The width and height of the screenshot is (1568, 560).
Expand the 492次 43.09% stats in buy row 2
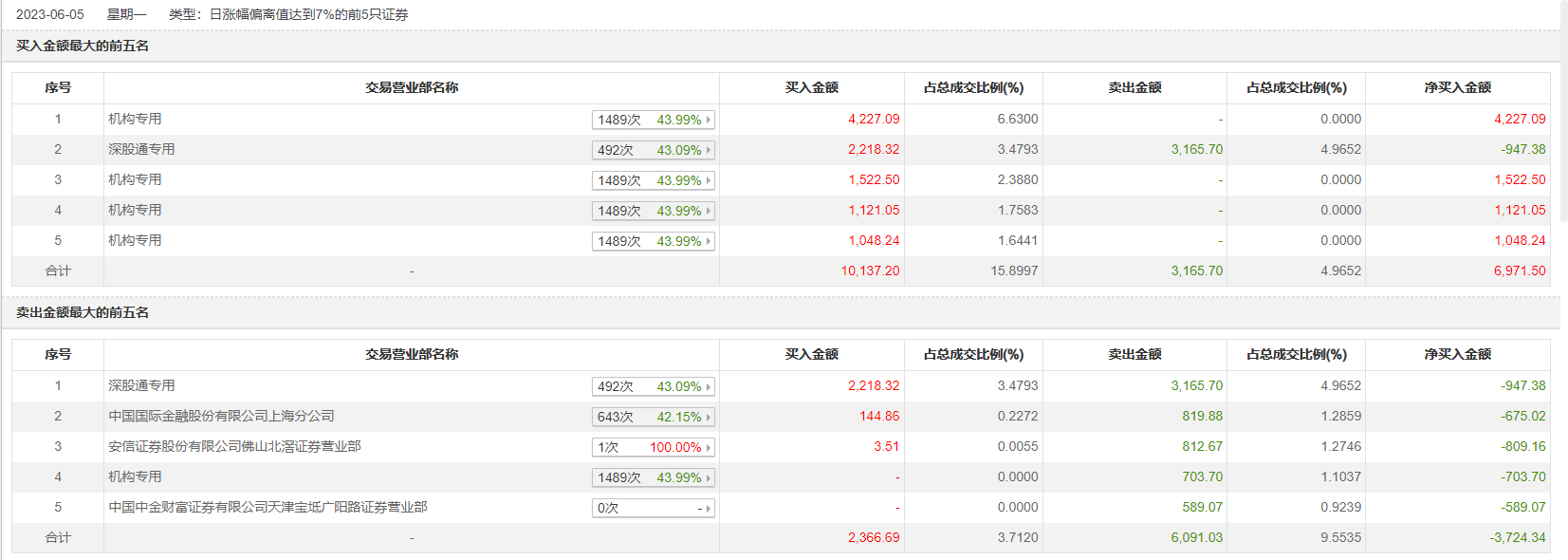click(x=653, y=150)
